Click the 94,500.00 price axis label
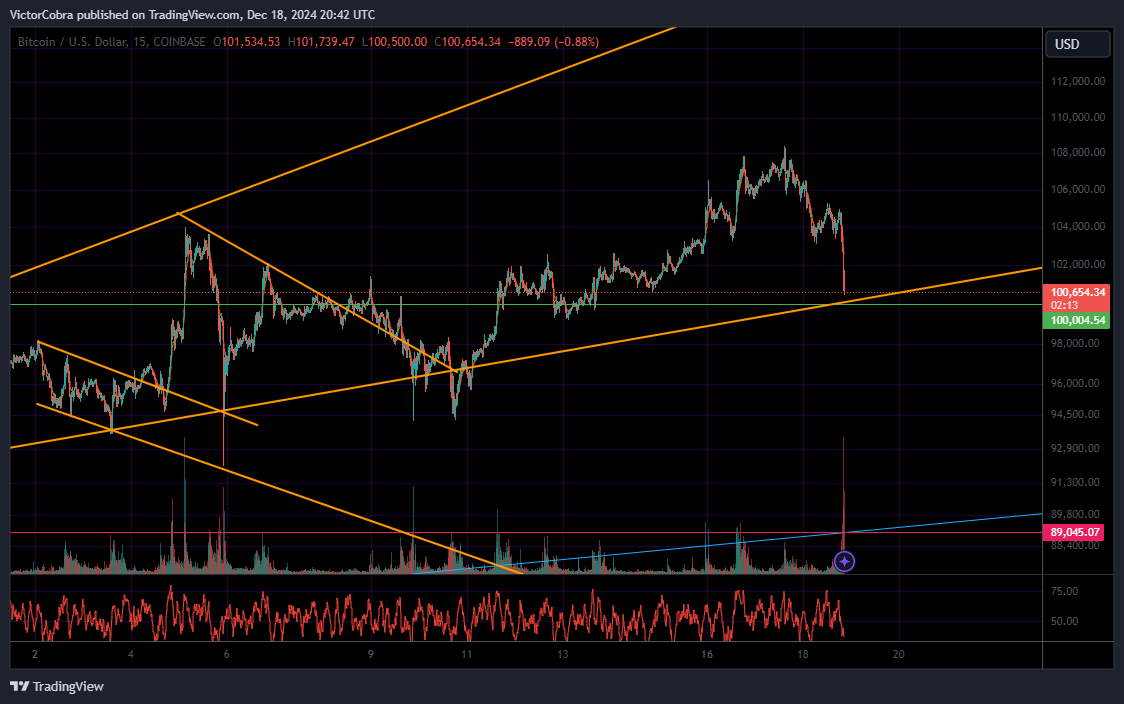This screenshot has height=704, width=1124. pyautogui.click(x=1075, y=414)
